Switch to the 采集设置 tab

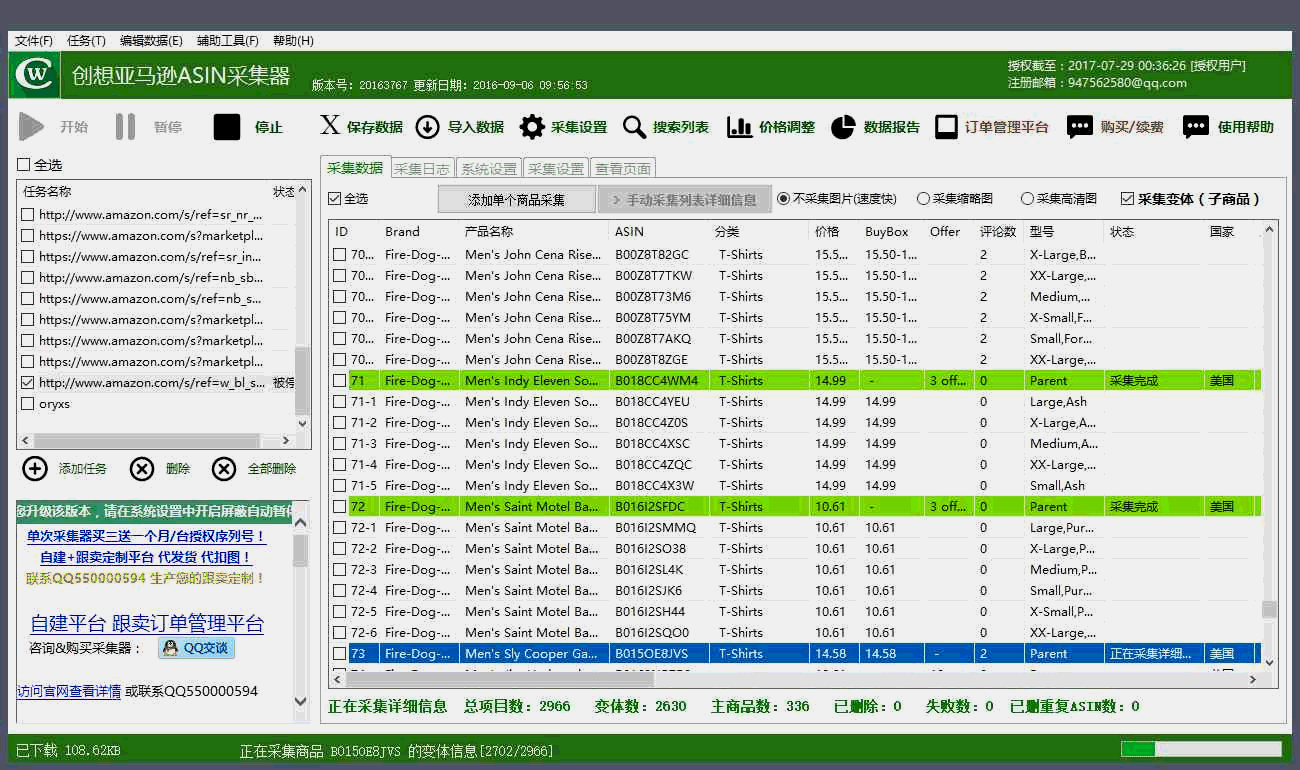tap(556, 169)
